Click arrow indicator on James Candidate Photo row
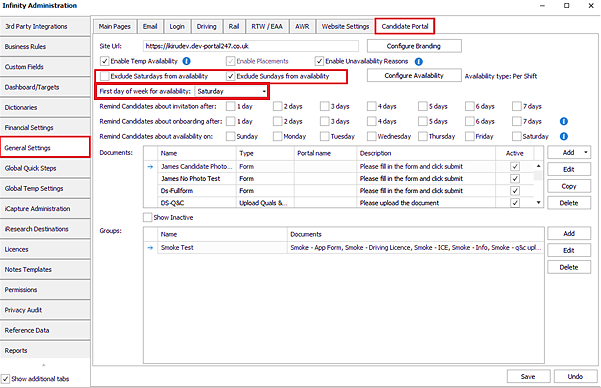 coord(150,166)
